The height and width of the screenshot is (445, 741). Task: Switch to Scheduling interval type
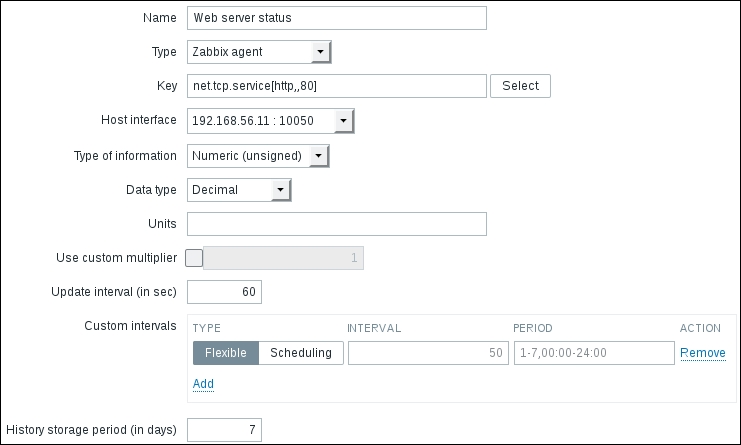point(301,353)
